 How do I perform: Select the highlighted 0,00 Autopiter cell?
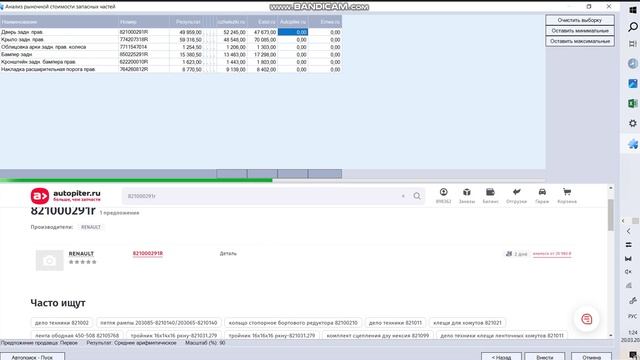[x=293, y=32]
